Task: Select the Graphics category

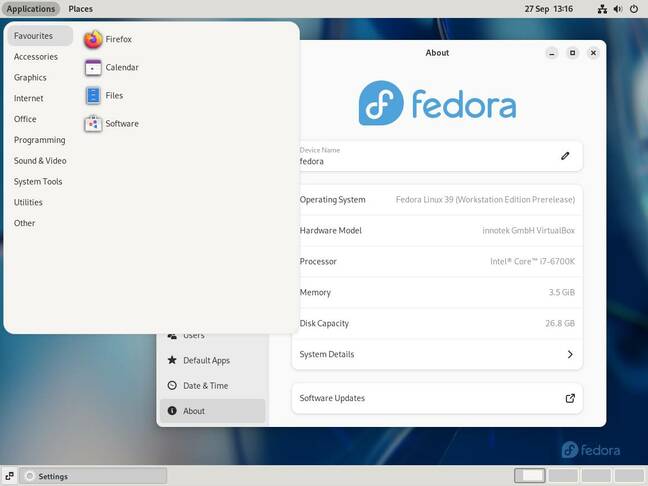Action: point(40,78)
